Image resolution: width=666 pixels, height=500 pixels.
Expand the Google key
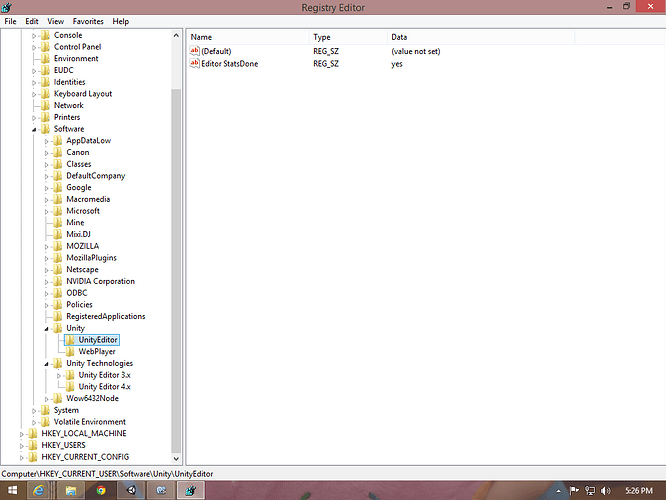point(46,188)
